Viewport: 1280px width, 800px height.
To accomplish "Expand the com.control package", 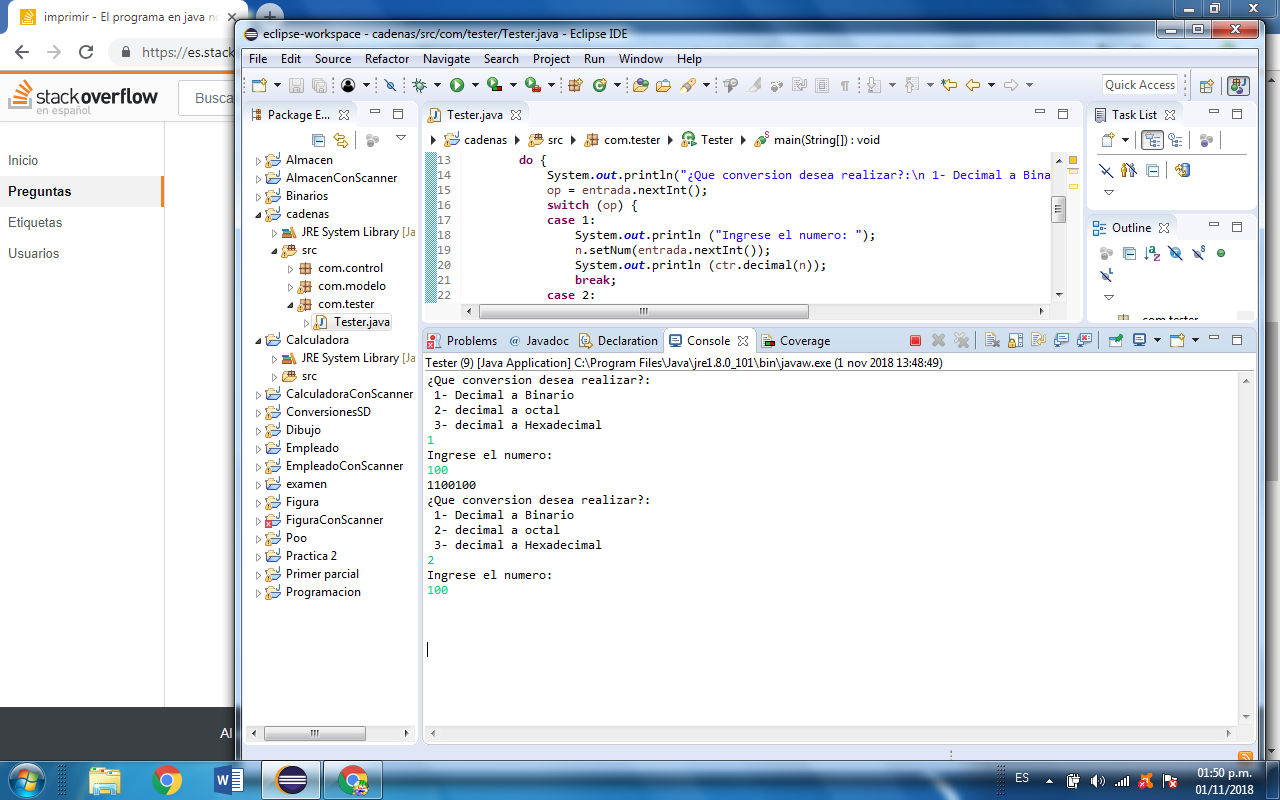I will [x=290, y=268].
